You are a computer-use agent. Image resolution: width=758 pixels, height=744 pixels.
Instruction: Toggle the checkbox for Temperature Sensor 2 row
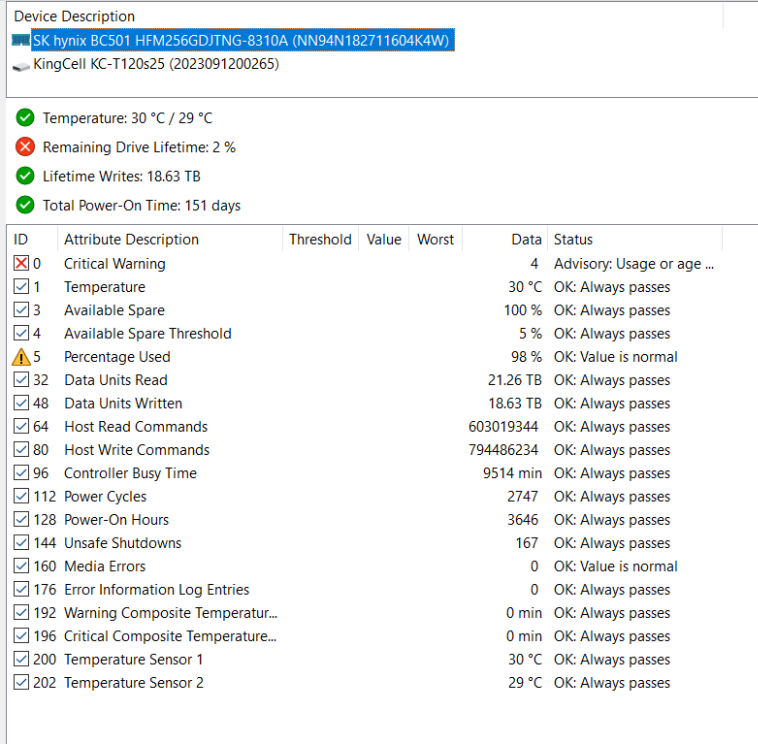[21, 683]
